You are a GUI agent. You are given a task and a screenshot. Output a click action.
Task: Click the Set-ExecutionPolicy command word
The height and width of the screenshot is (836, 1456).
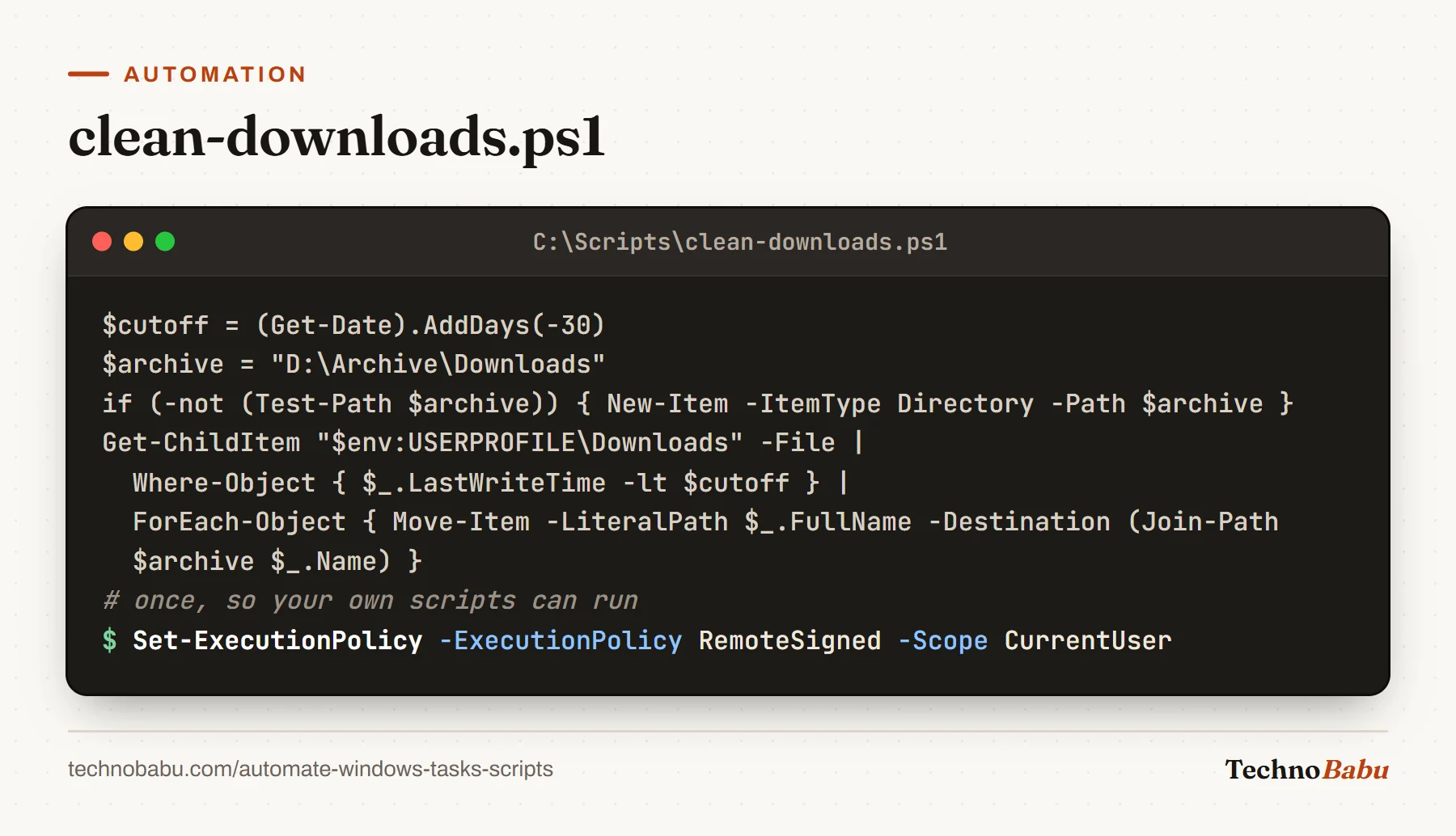tap(277, 640)
